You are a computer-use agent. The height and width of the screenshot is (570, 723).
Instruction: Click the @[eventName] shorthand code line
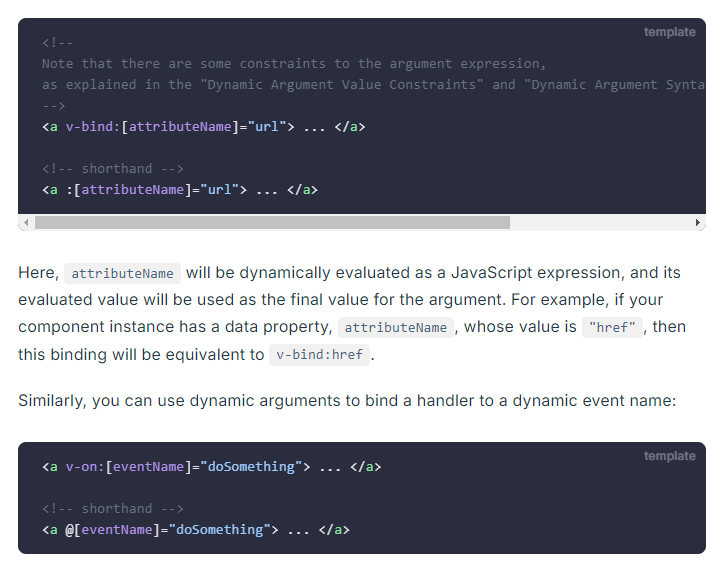[x=196, y=529]
